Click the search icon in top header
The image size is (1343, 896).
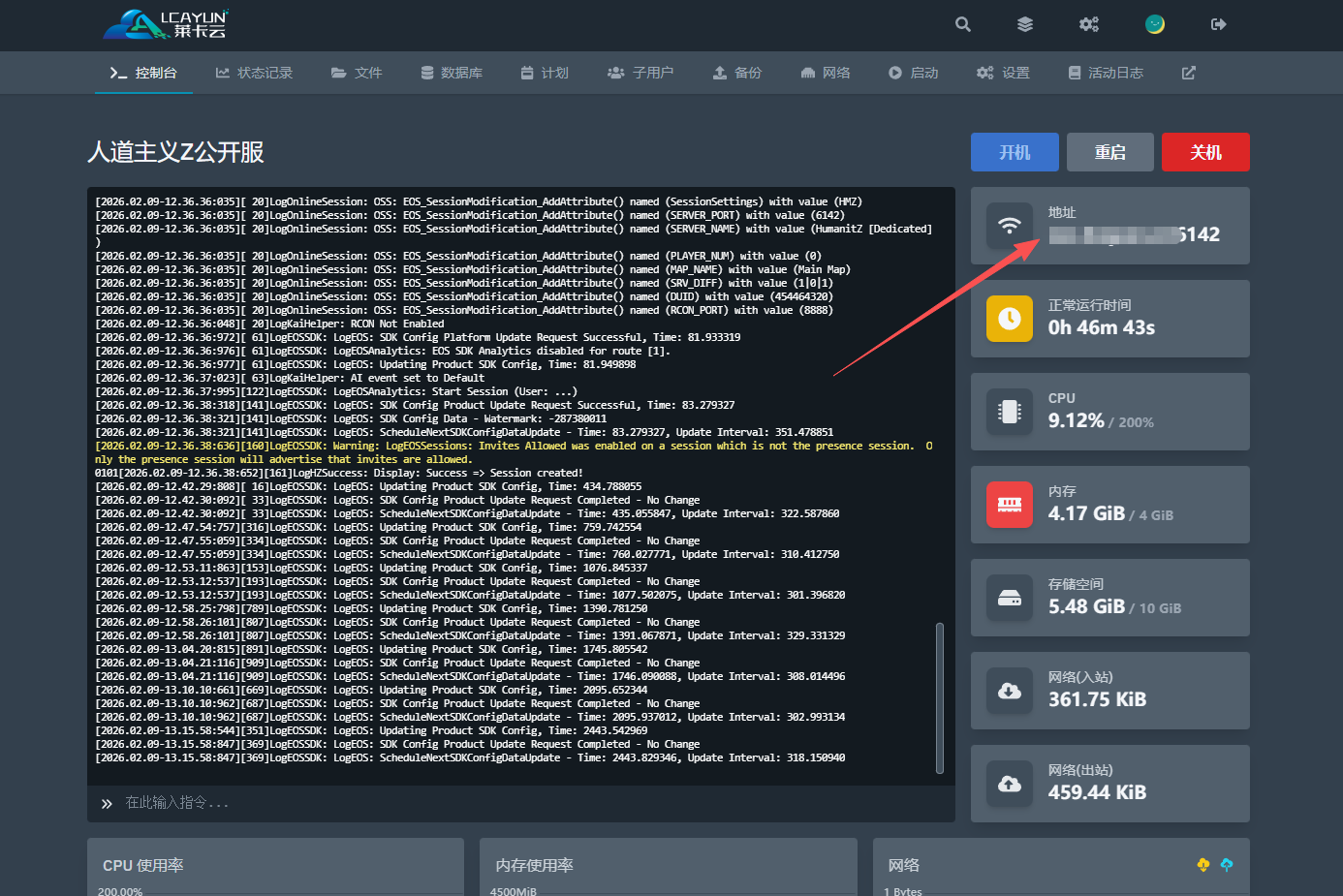point(962,24)
